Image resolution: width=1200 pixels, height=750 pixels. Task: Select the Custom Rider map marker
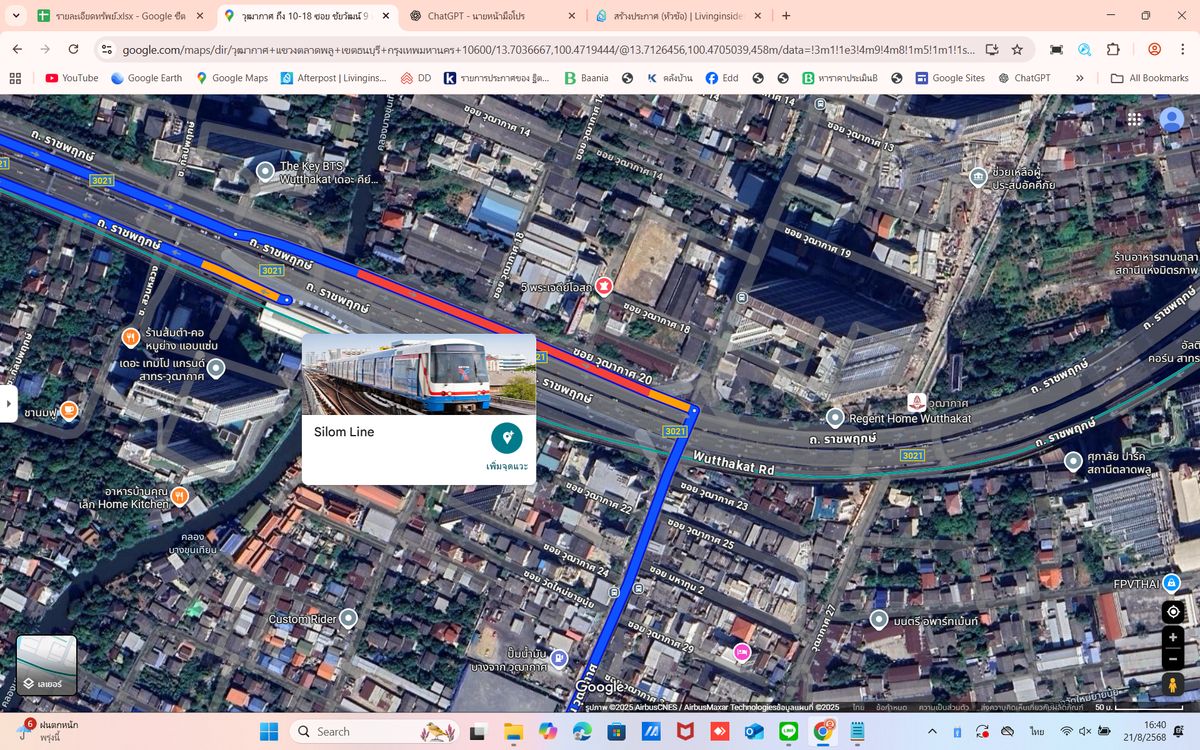coord(347,618)
